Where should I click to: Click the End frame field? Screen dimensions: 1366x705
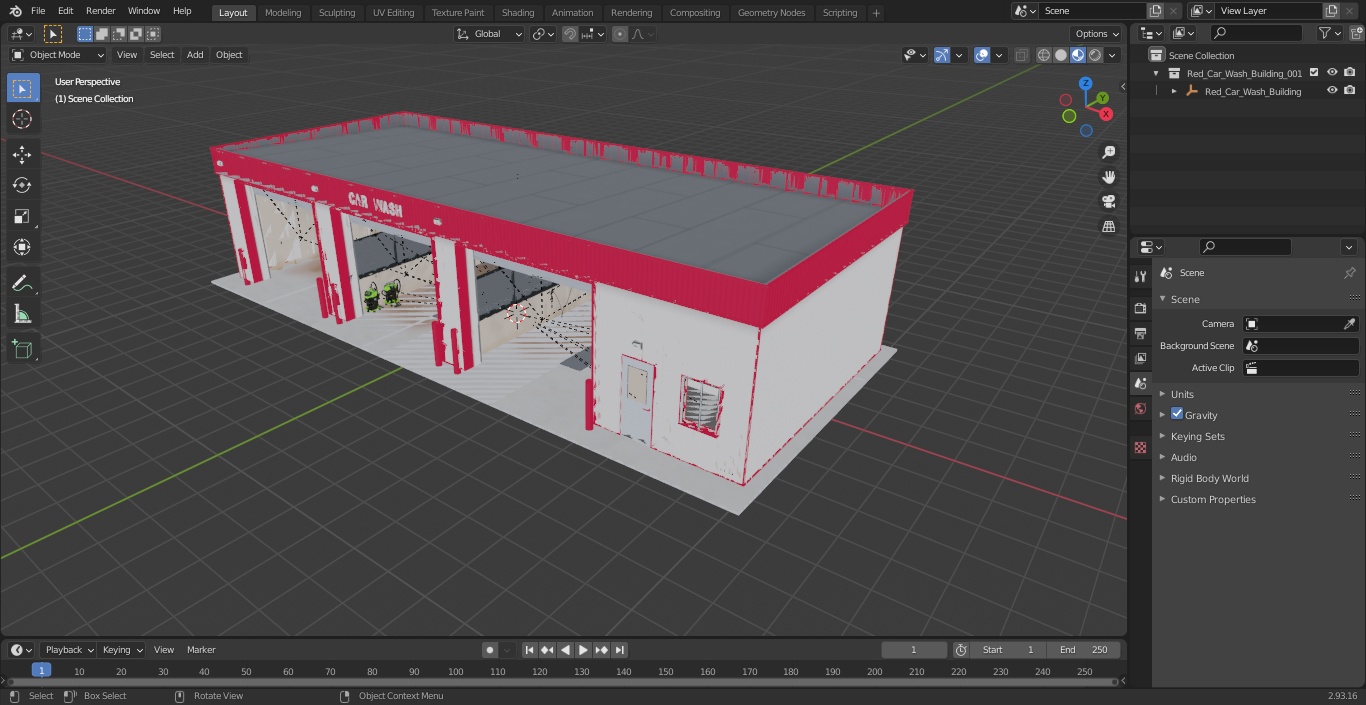tap(1084, 650)
